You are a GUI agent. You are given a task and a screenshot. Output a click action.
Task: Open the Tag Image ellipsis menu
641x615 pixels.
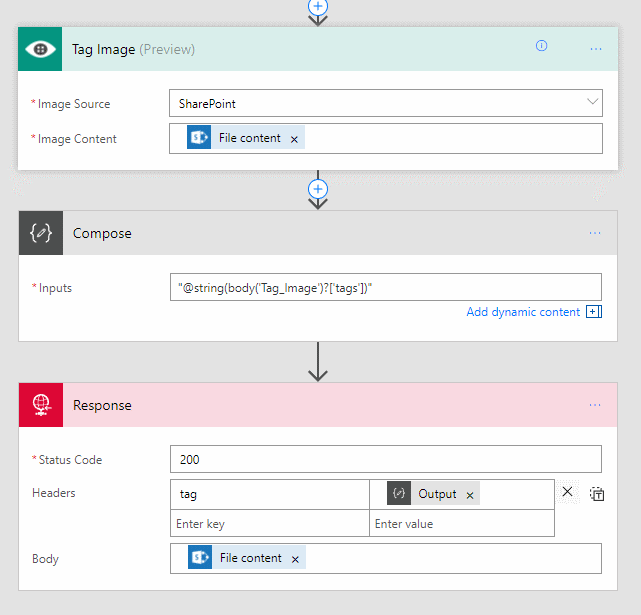click(x=596, y=48)
